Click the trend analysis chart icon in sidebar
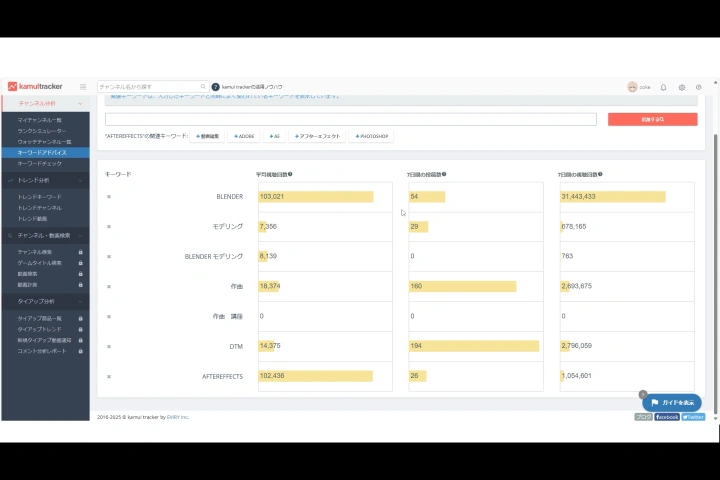This screenshot has height=480, width=720. pyautogui.click(x=10, y=181)
